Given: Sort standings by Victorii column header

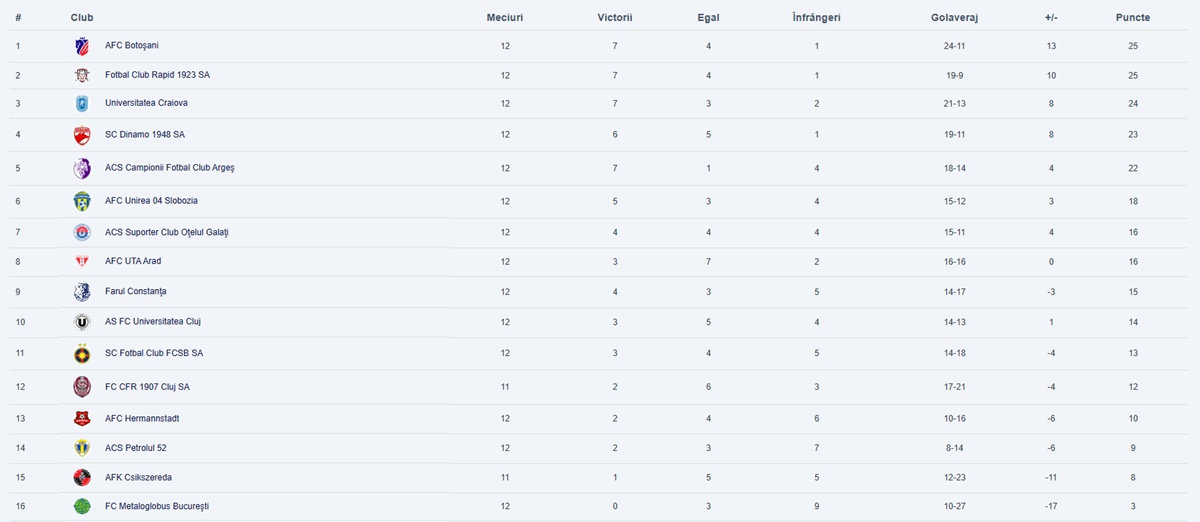Looking at the screenshot, I should (615, 18).
